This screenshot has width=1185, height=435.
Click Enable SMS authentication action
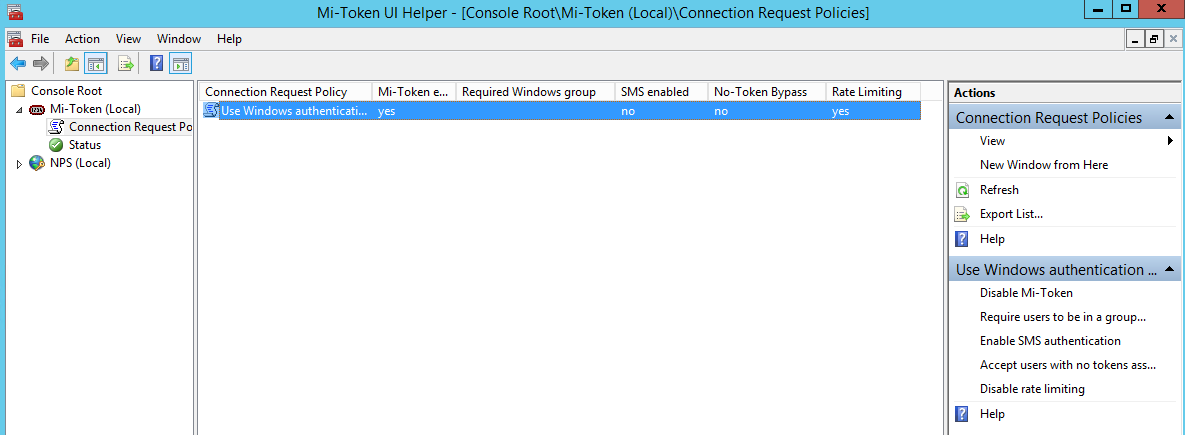pyautogui.click(x=1050, y=341)
